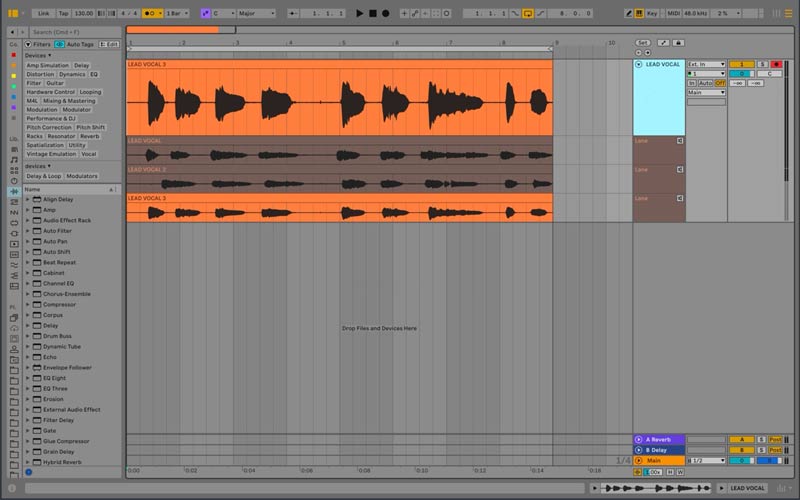The height and width of the screenshot is (500, 800).
Task: Solo the LEAD VOCAL track
Action: 762,64
